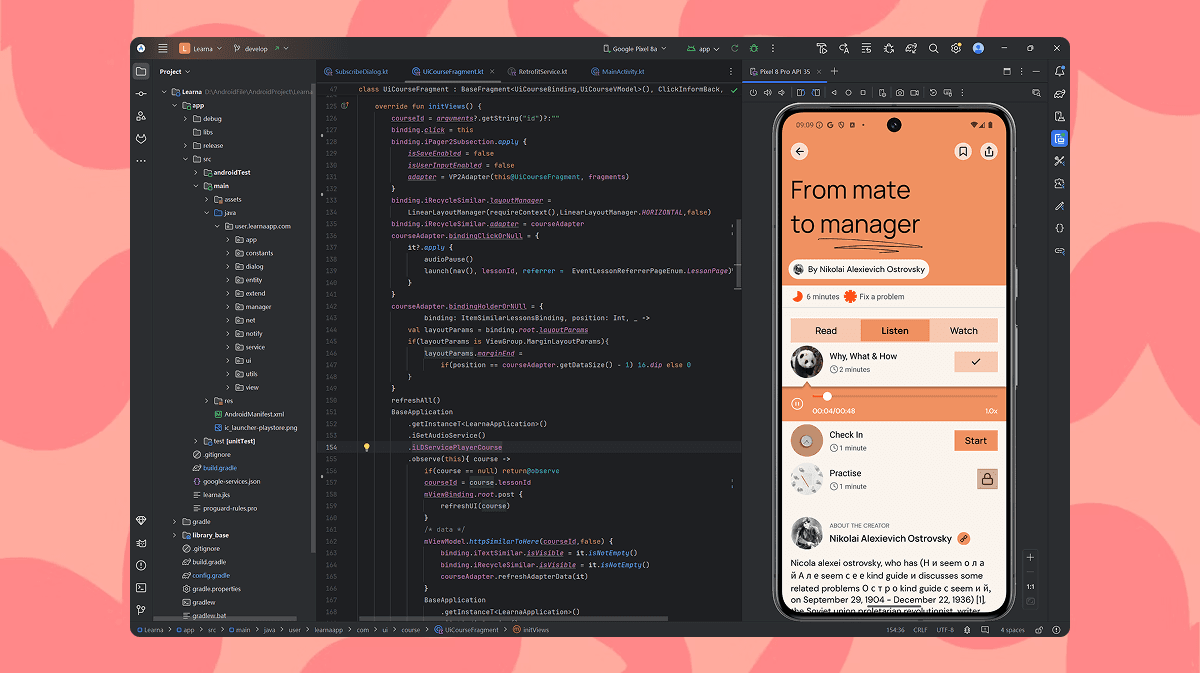Click emulator Home circle button

[x=850, y=93]
